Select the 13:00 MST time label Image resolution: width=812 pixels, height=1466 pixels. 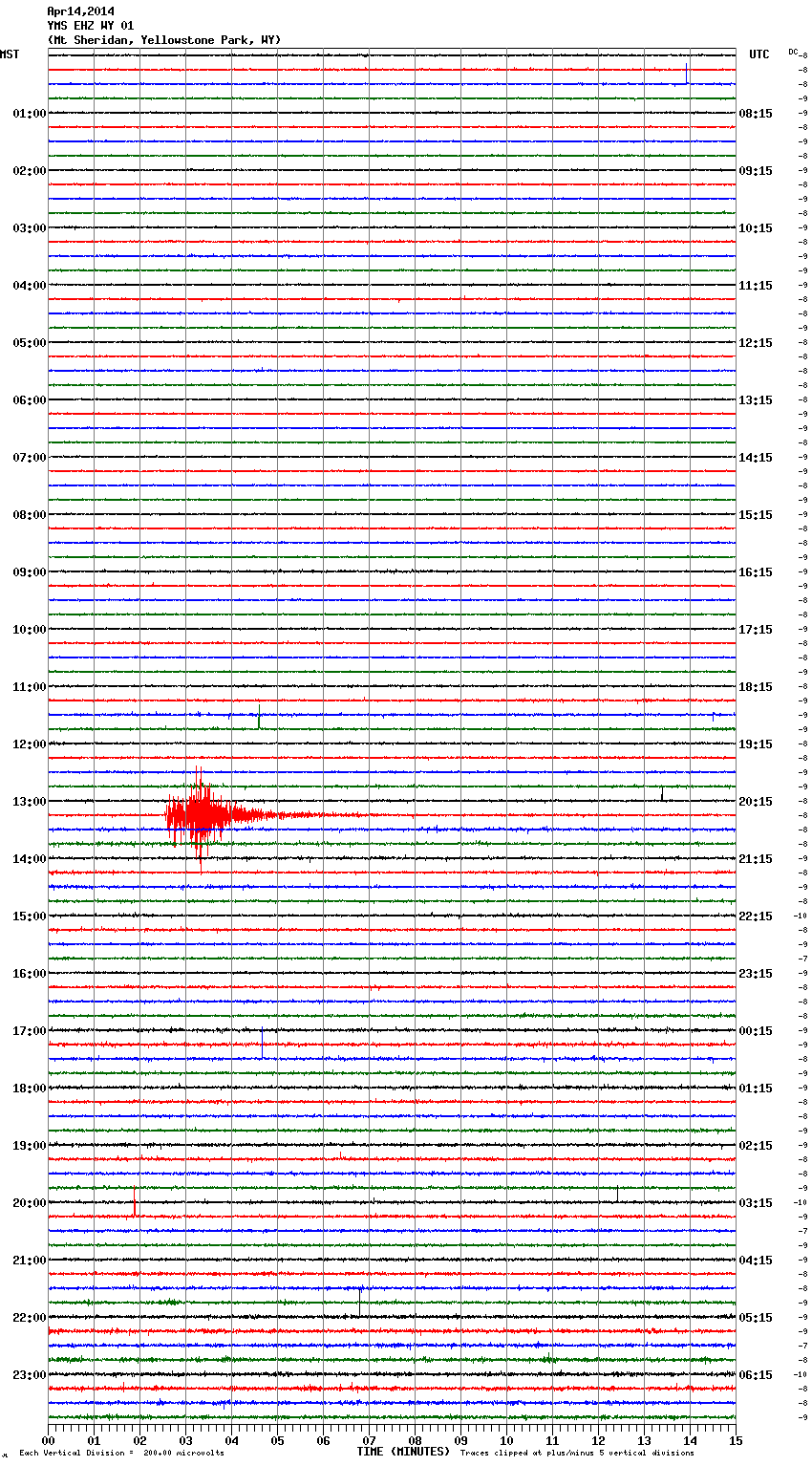pyautogui.click(x=29, y=802)
